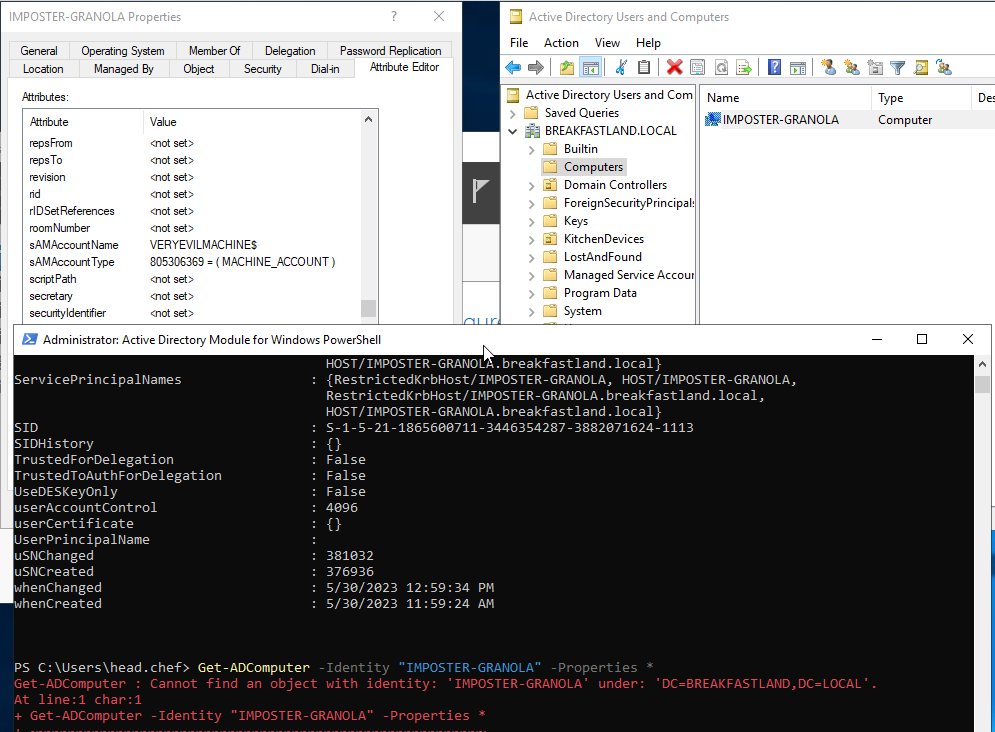Expand the Builtin container node
This screenshot has height=732, width=995.
(x=532, y=149)
